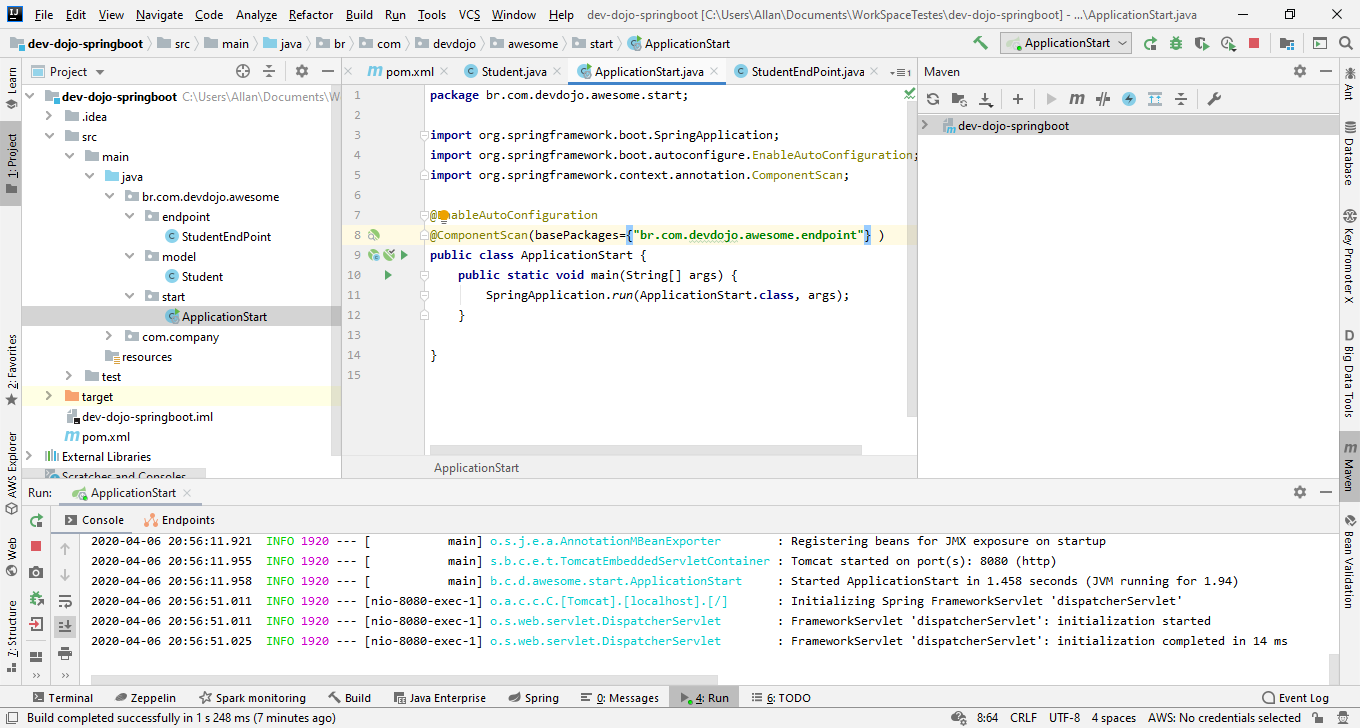The image size is (1360, 728).
Task: Open Maven Settings wrench icon
Action: 1214,99
